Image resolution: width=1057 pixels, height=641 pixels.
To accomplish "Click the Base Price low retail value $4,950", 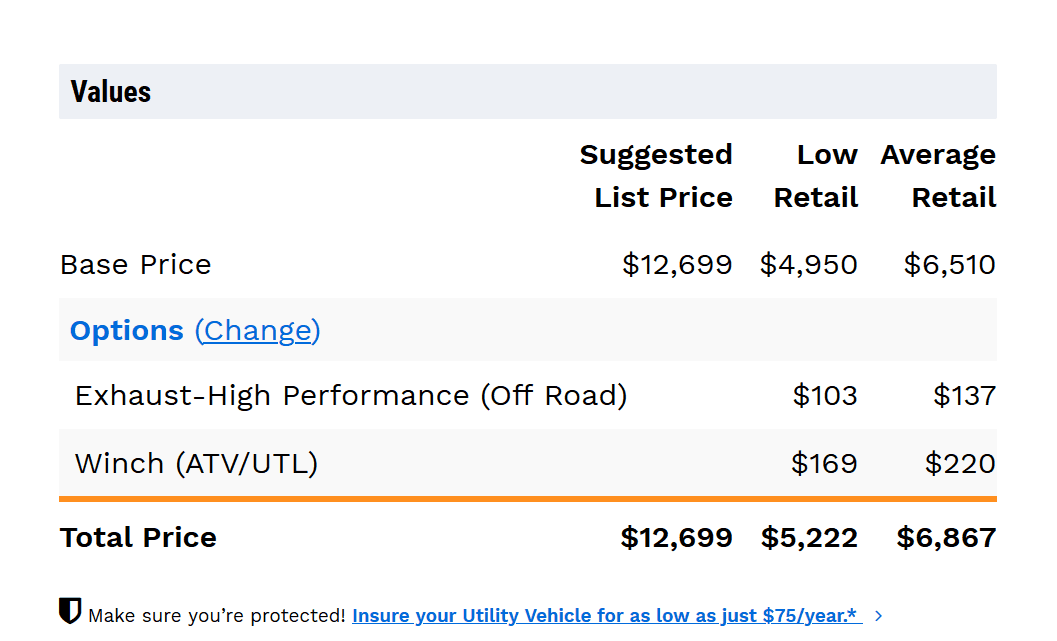I will [x=808, y=265].
